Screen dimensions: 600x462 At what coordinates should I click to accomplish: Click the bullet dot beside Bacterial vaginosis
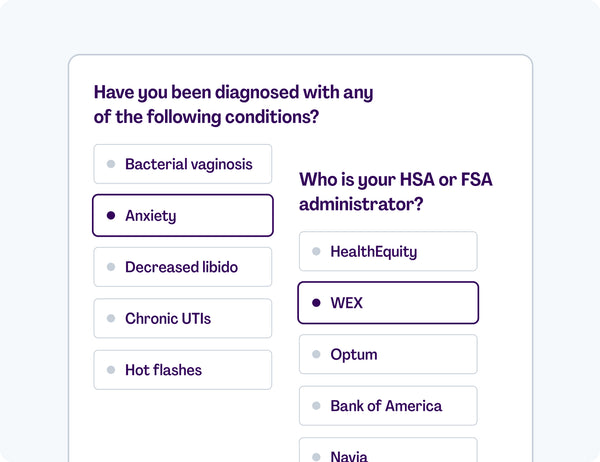coord(111,164)
